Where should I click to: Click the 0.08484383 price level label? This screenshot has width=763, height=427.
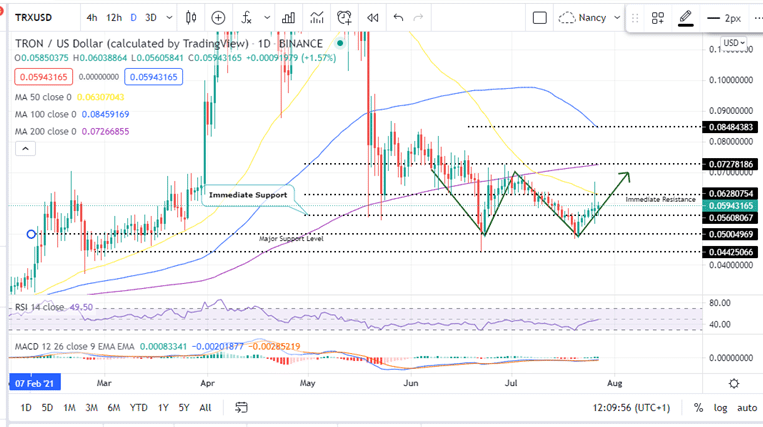[x=731, y=127]
